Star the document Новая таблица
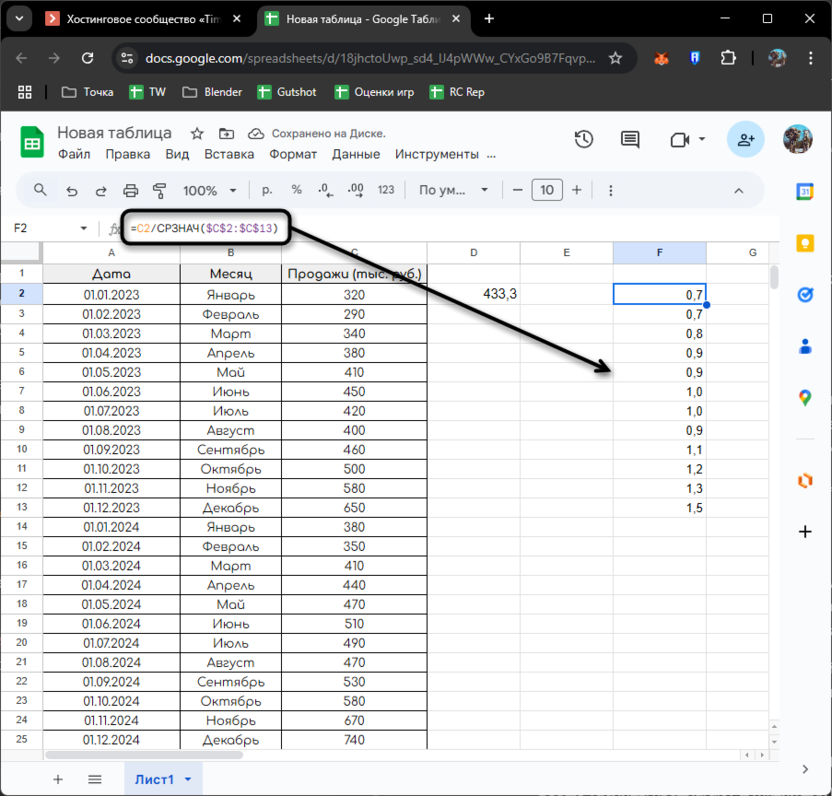The image size is (832, 796). 197,133
